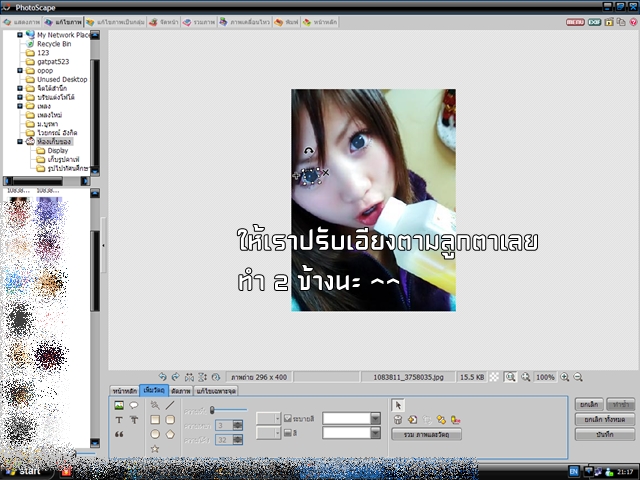Select the speech balloon tool

click(134, 405)
